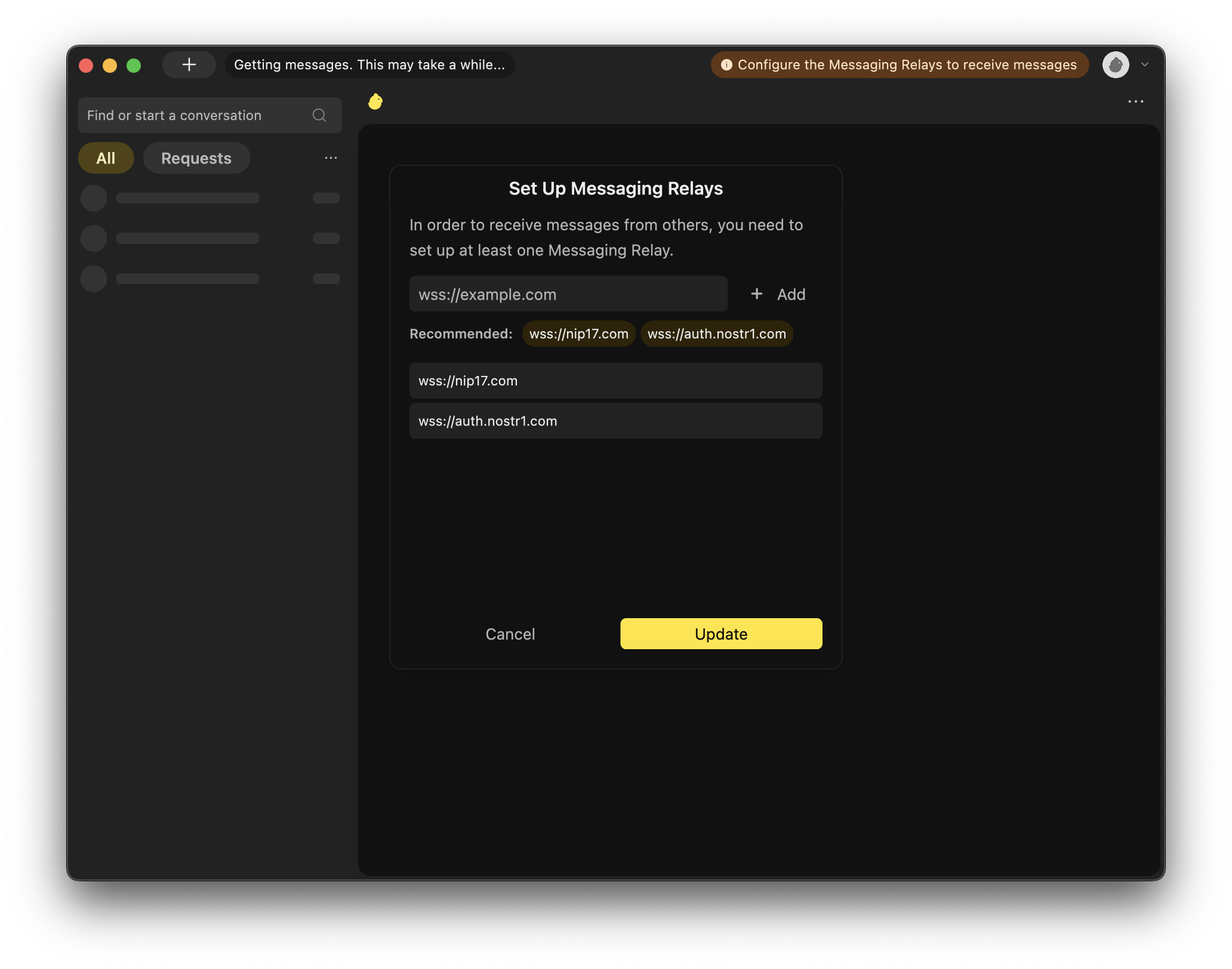Click the Cancel button
The height and width of the screenshot is (969, 1232).
(510, 634)
